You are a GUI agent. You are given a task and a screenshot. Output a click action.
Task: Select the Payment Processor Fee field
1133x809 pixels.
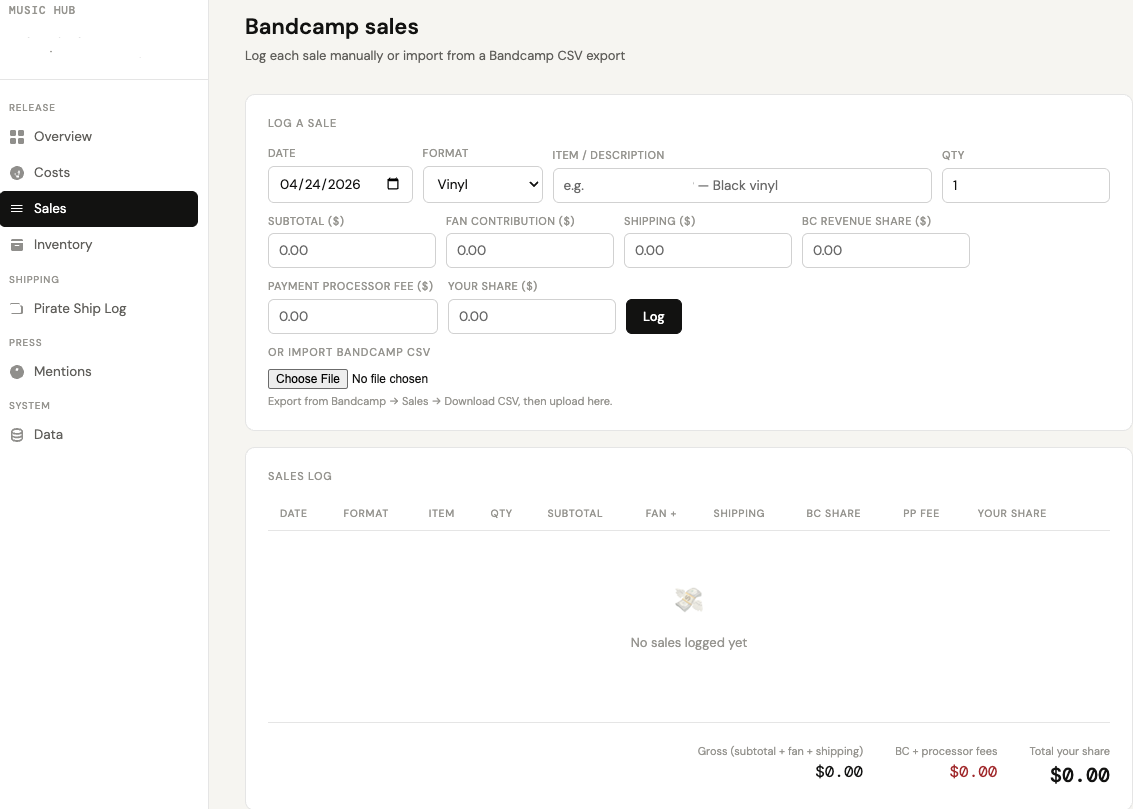352,316
